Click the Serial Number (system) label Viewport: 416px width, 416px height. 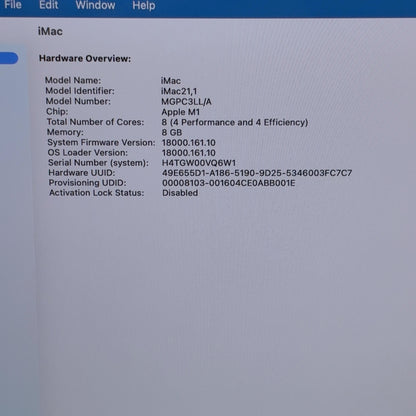click(98, 163)
